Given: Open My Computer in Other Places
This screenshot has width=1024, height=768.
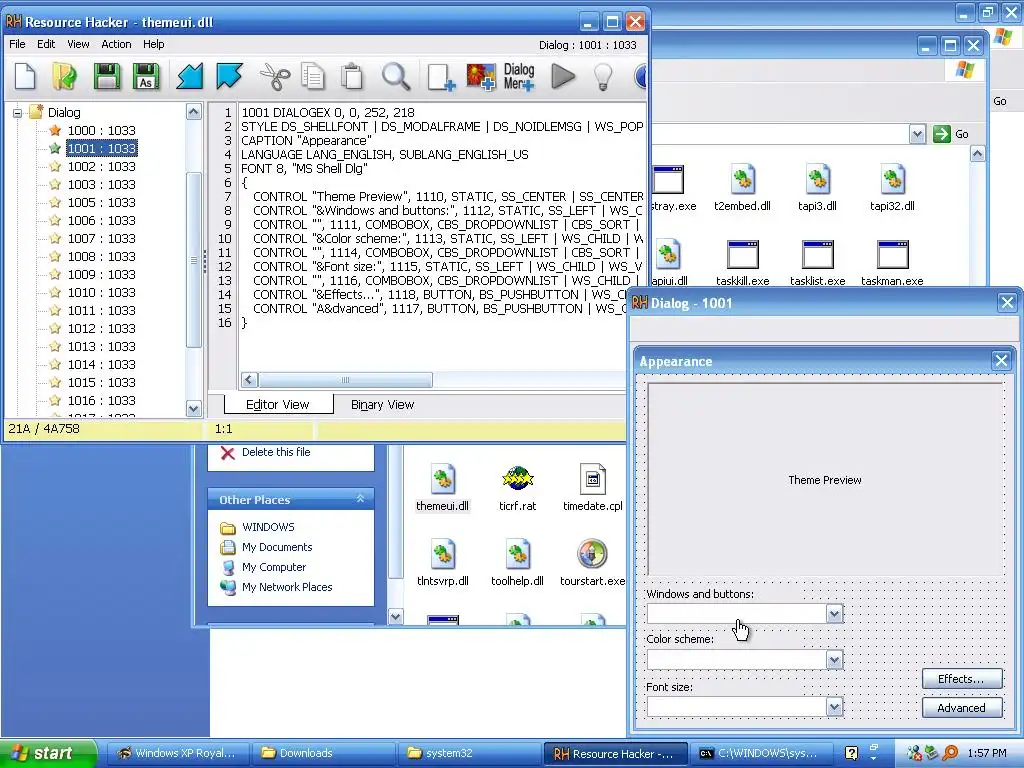Looking at the screenshot, I should click(x=274, y=567).
